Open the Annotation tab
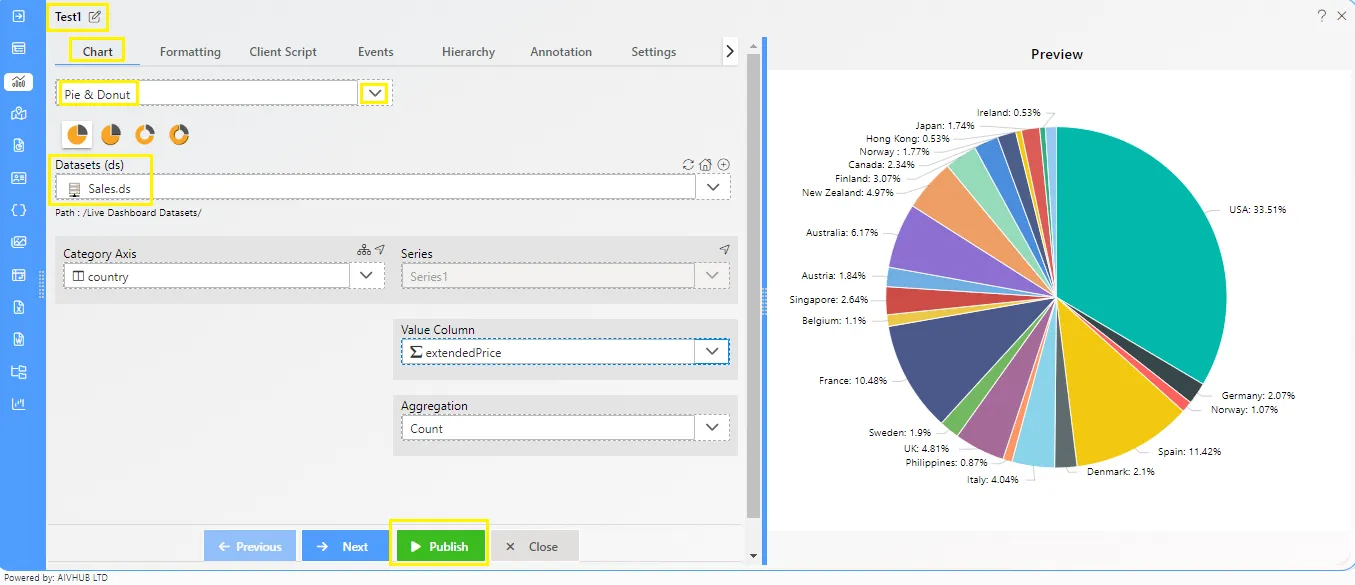Viewport: 1355px width, 585px height. (x=561, y=52)
